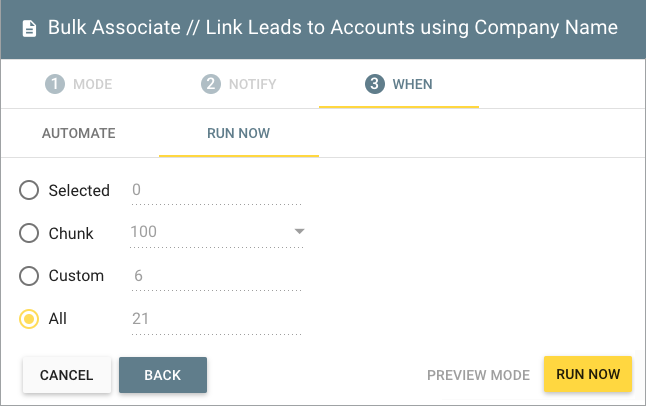Click the Cancel button

pyautogui.click(x=67, y=375)
